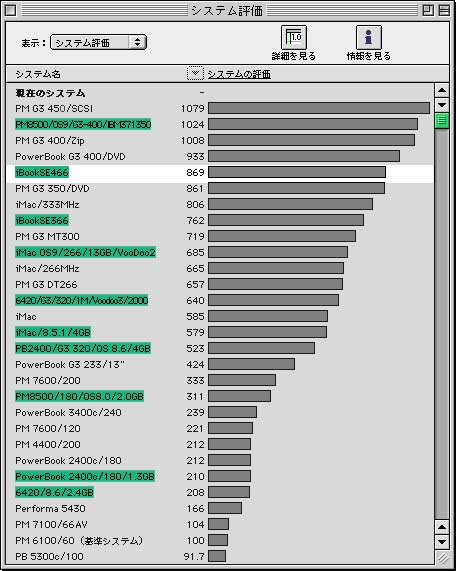Select the PB 5300c/100 row
Viewport: 456px width, 571px height.
click(220, 556)
